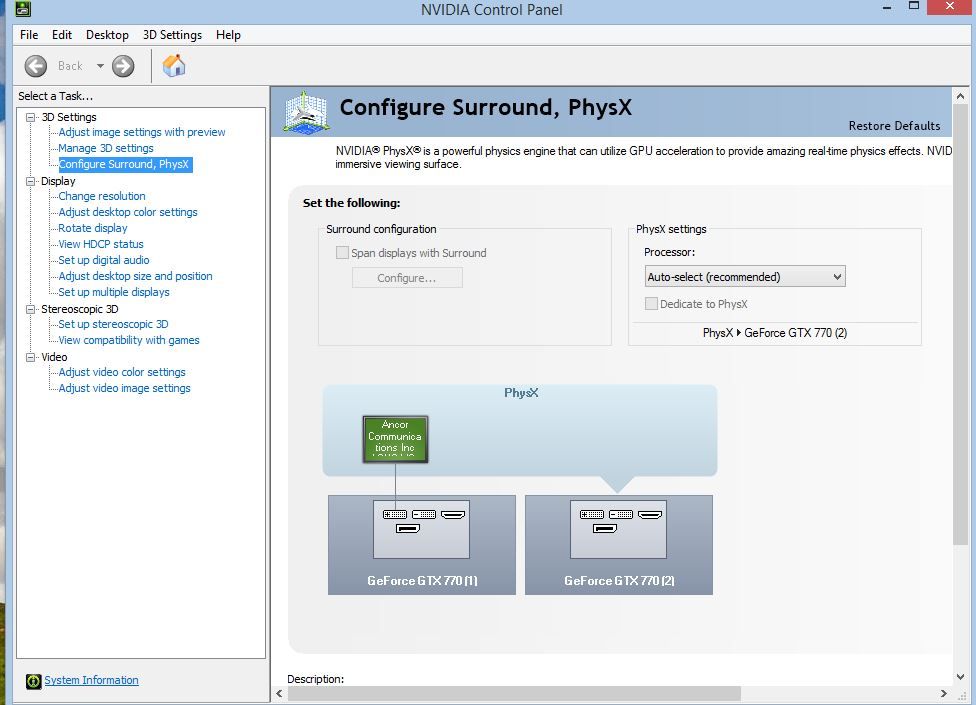Select the GeForce GTX 770 (2) card
Image resolution: width=976 pixels, height=705 pixels.
point(618,545)
